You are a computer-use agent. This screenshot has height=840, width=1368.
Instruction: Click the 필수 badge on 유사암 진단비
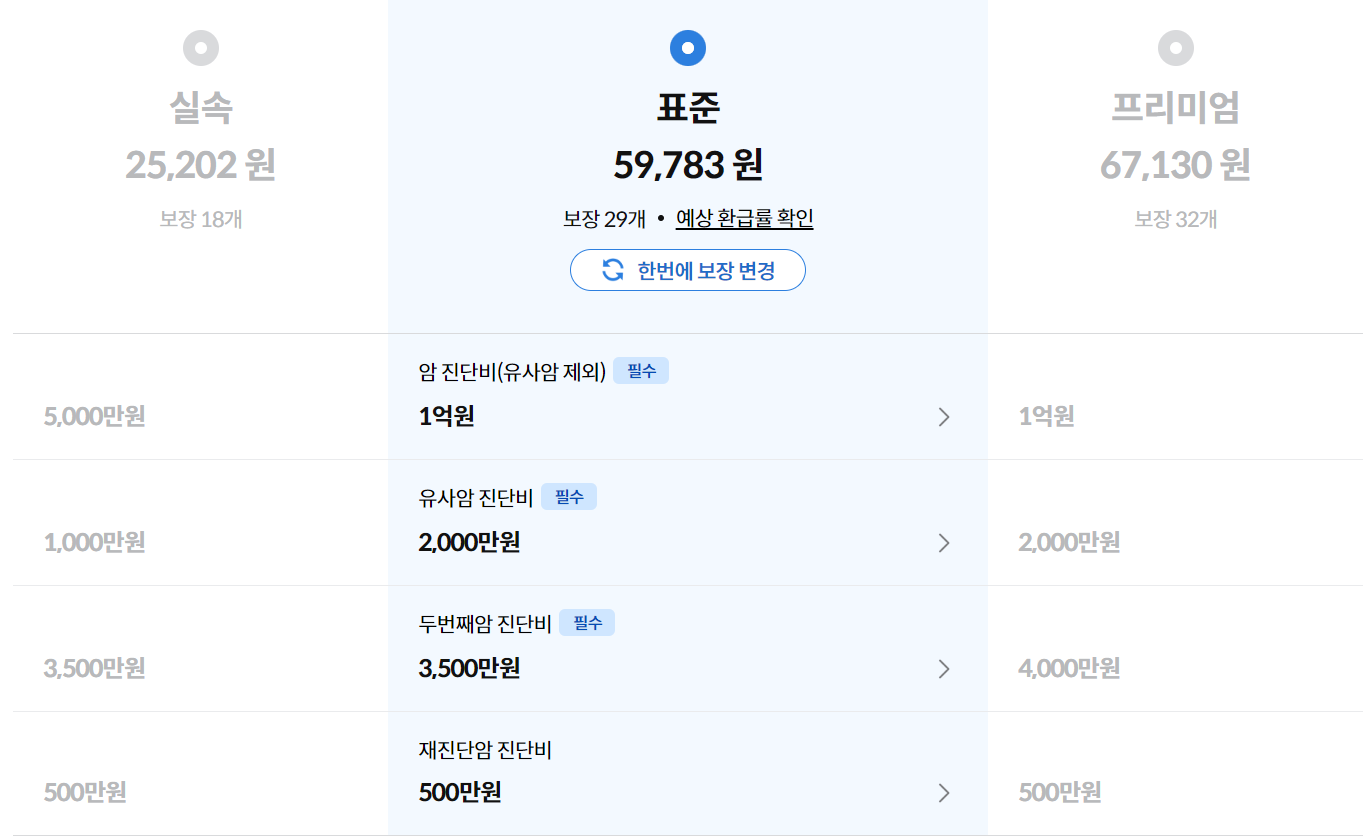tap(569, 496)
